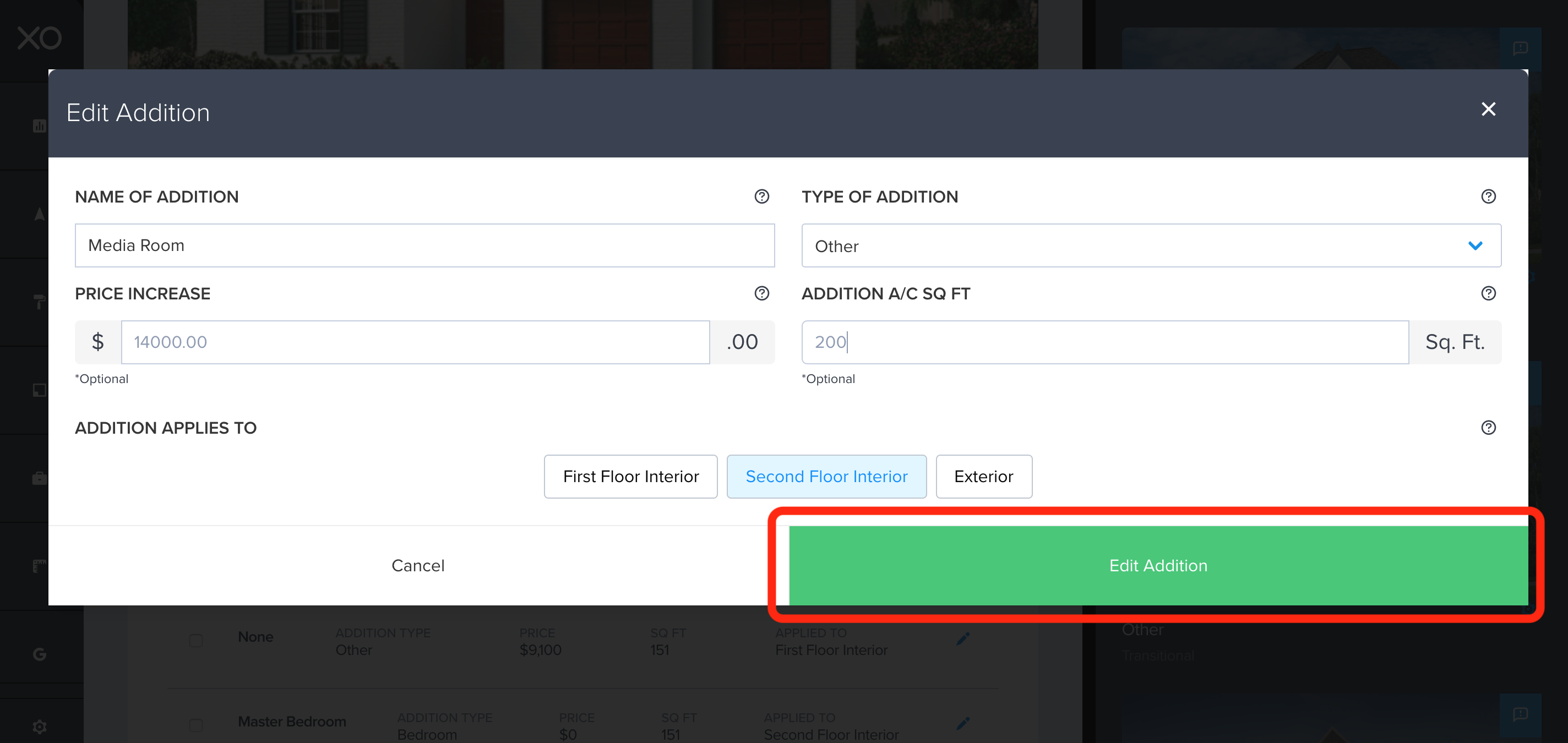Viewport: 1568px width, 743px height.
Task: Open settings gear in left sidebar
Action: (40, 726)
